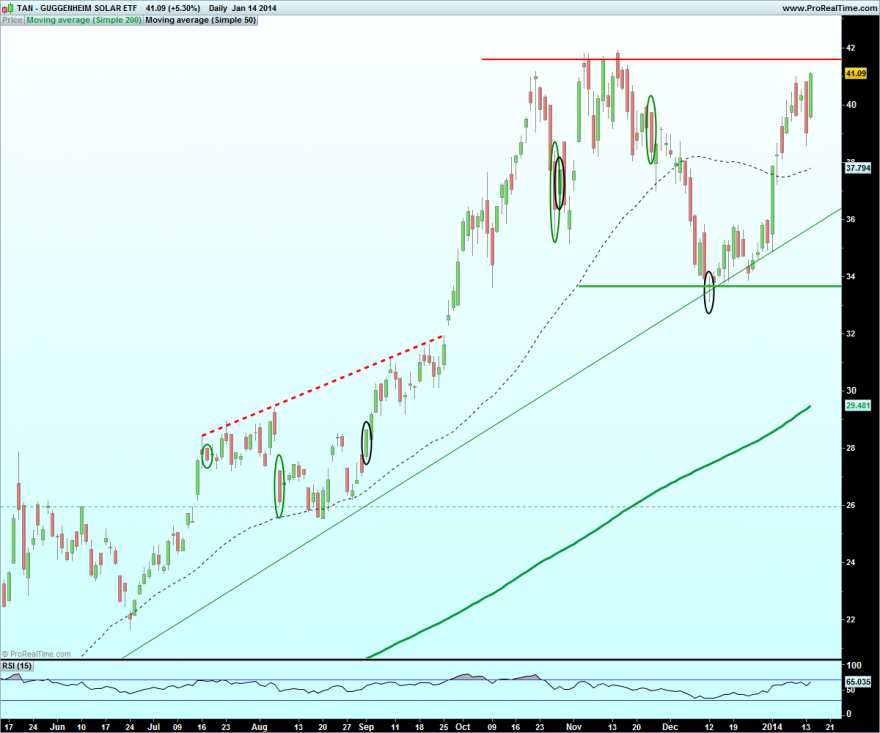The width and height of the screenshot is (880, 733).
Task: Click the 37.794 moving average value tag
Action: (858, 168)
